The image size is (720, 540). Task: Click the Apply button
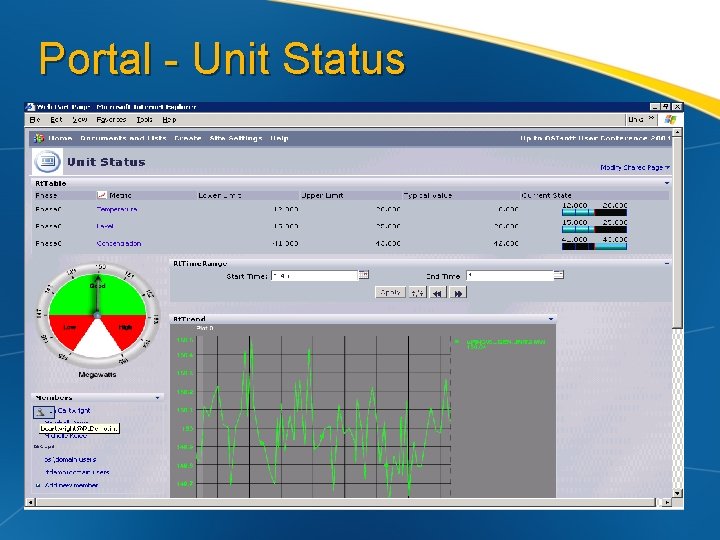coord(390,292)
